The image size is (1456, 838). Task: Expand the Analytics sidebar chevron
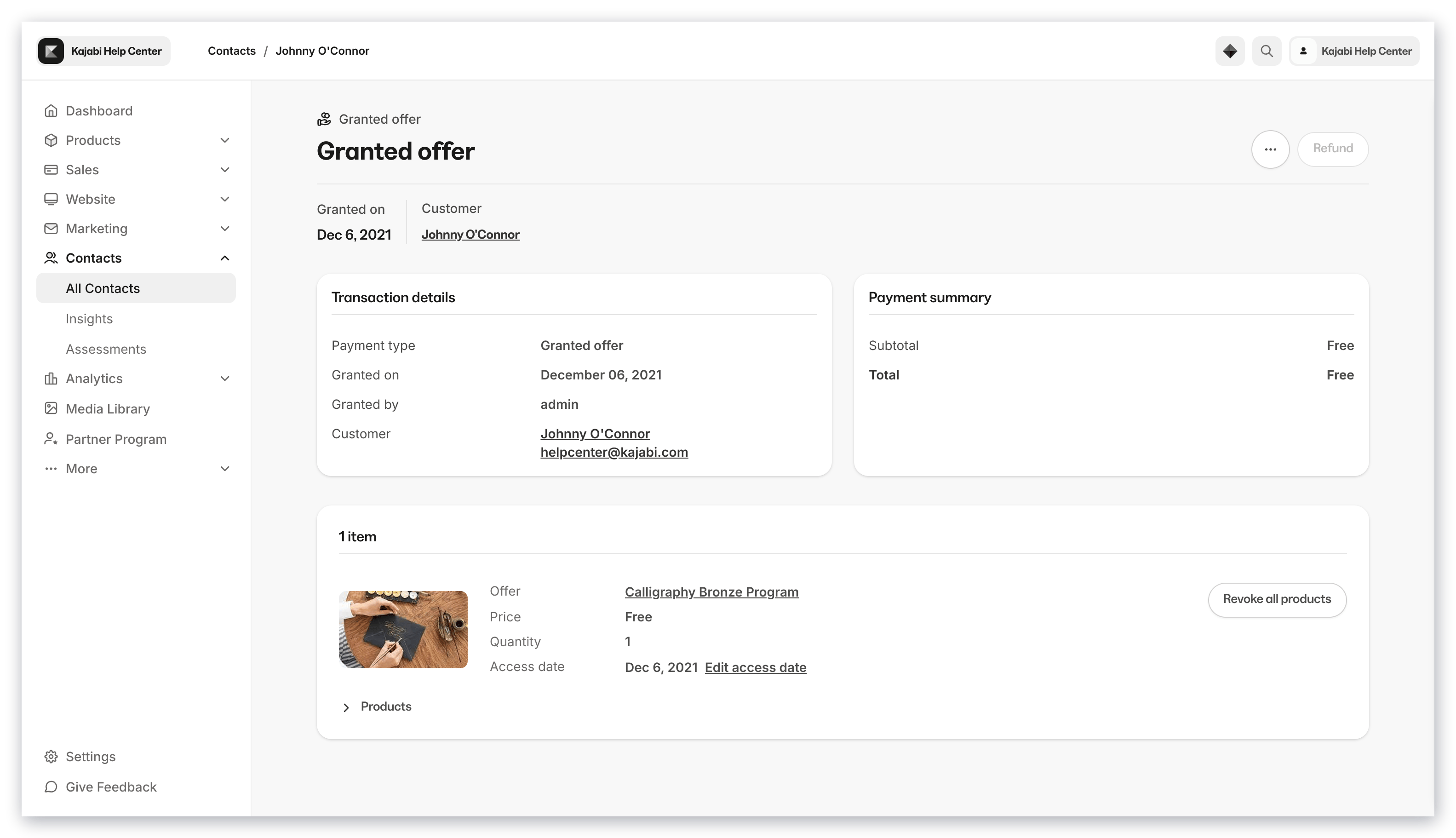coord(224,378)
